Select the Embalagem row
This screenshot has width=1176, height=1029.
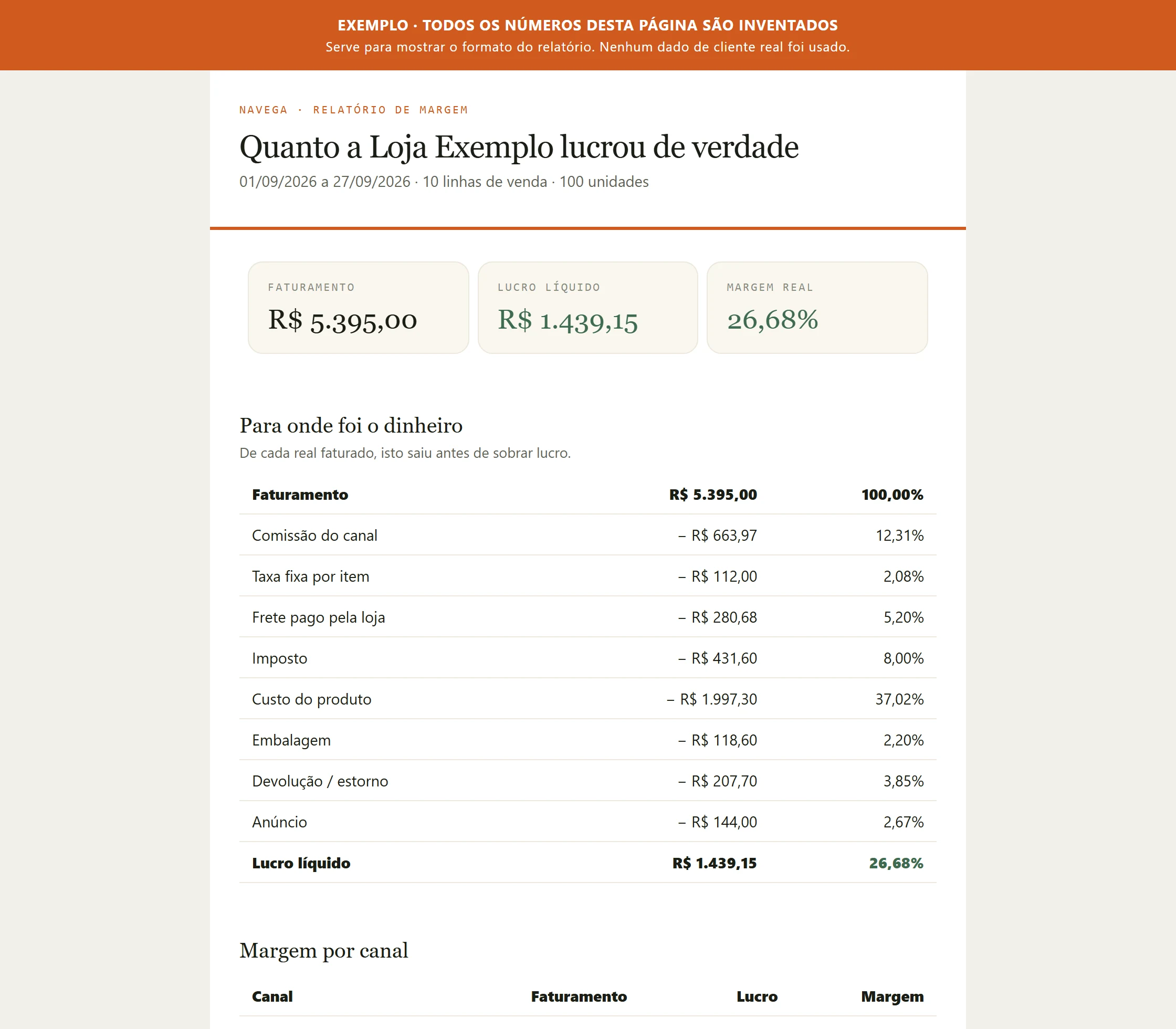tap(587, 740)
